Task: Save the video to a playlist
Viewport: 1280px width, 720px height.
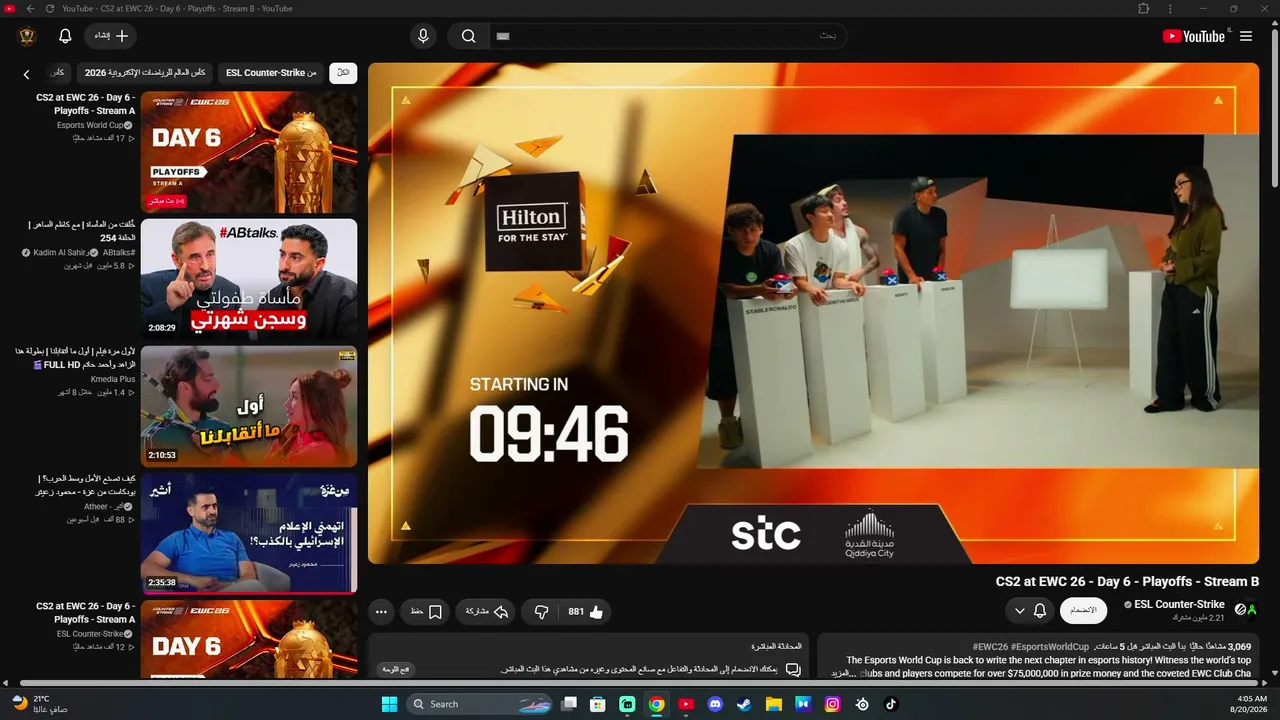Action: pos(425,611)
